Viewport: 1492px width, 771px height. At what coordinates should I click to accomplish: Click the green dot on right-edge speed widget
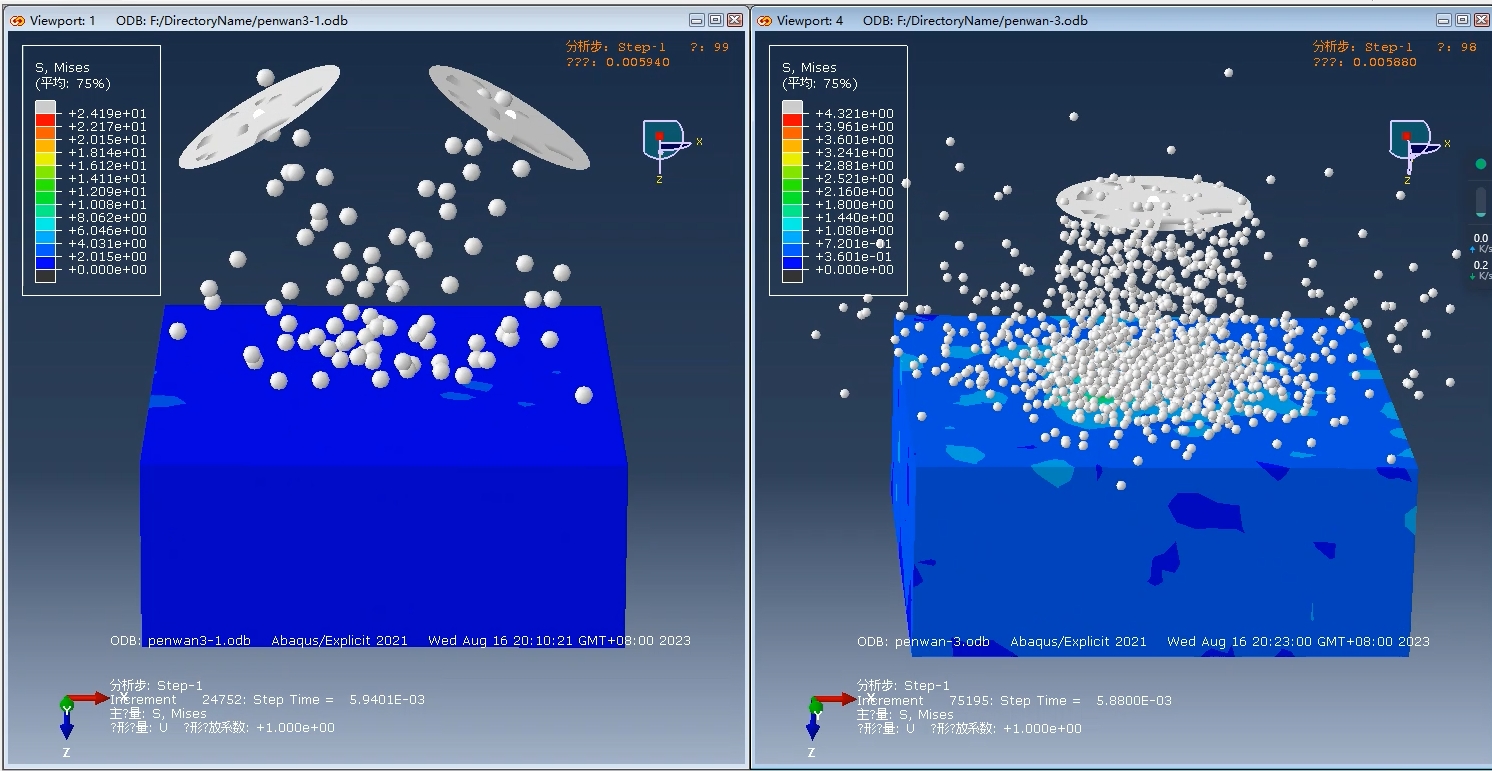click(1481, 164)
